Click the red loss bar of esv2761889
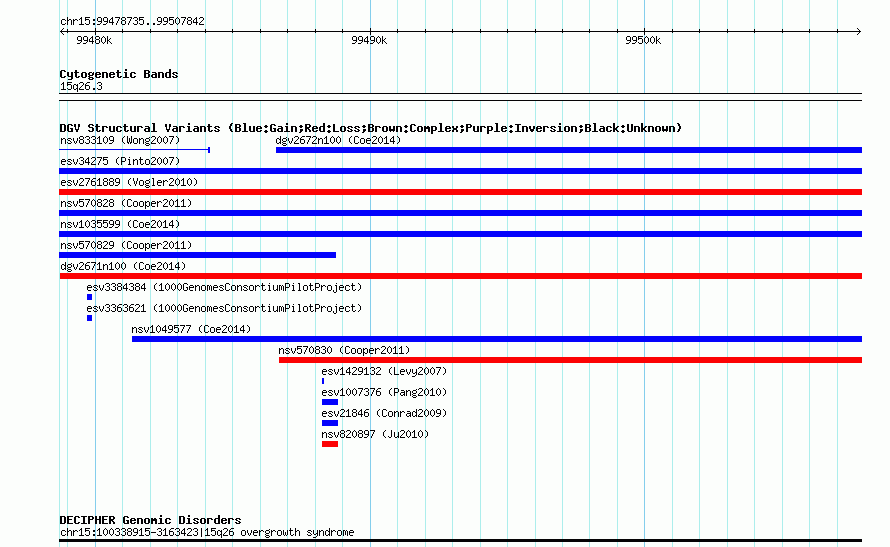This screenshot has height=547, width=890. (460, 192)
